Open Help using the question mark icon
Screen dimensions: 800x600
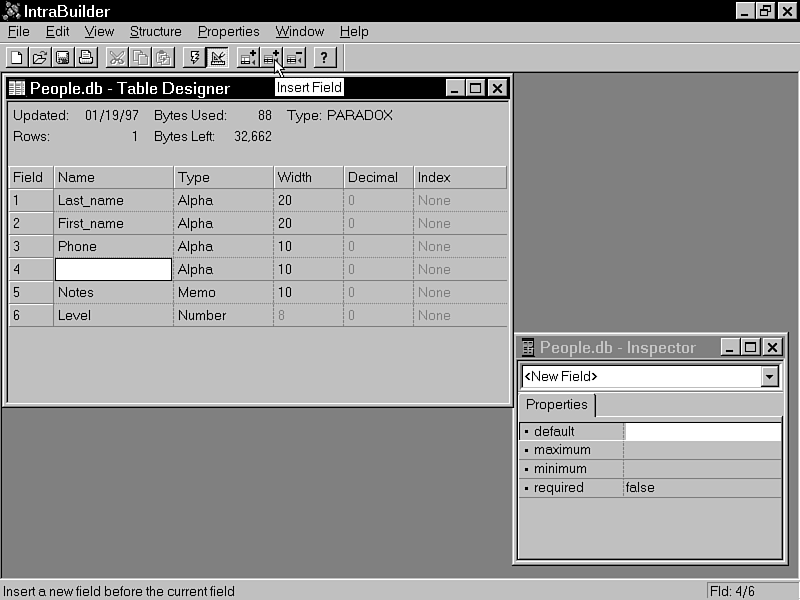[x=324, y=57]
